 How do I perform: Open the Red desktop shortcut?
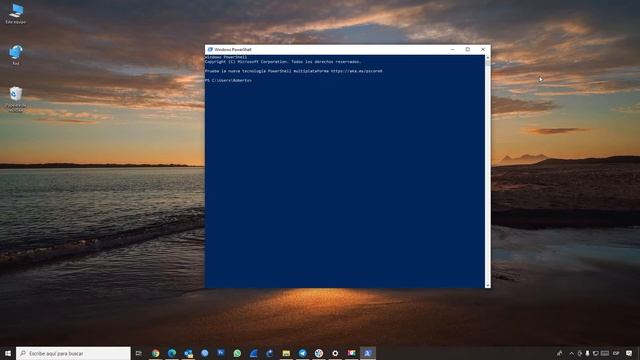click(x=16, y=55)
